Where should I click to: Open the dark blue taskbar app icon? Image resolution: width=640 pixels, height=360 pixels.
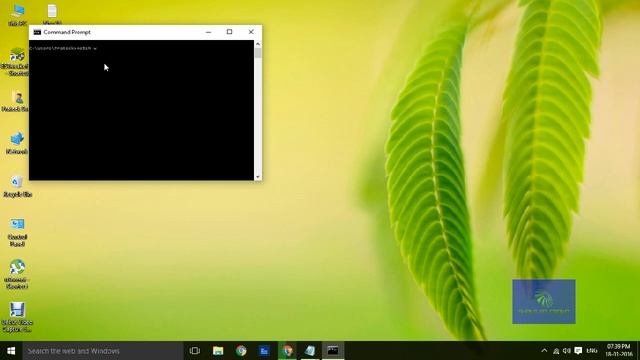click(x=264, y=351)
